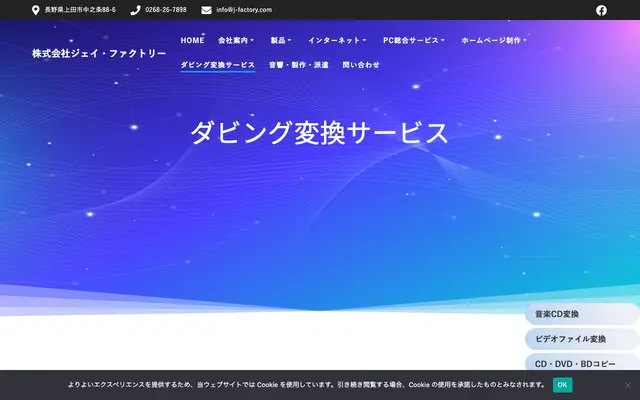Click the address text 長野県上田市中之条88-6
This screenshot has height=400, width=640.
[x=80, y=10]
